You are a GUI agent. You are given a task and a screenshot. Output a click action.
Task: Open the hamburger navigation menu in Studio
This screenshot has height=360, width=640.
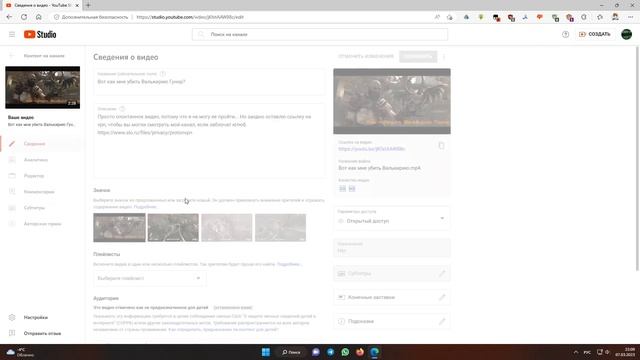pyautogui.click(x=12, y=34)
